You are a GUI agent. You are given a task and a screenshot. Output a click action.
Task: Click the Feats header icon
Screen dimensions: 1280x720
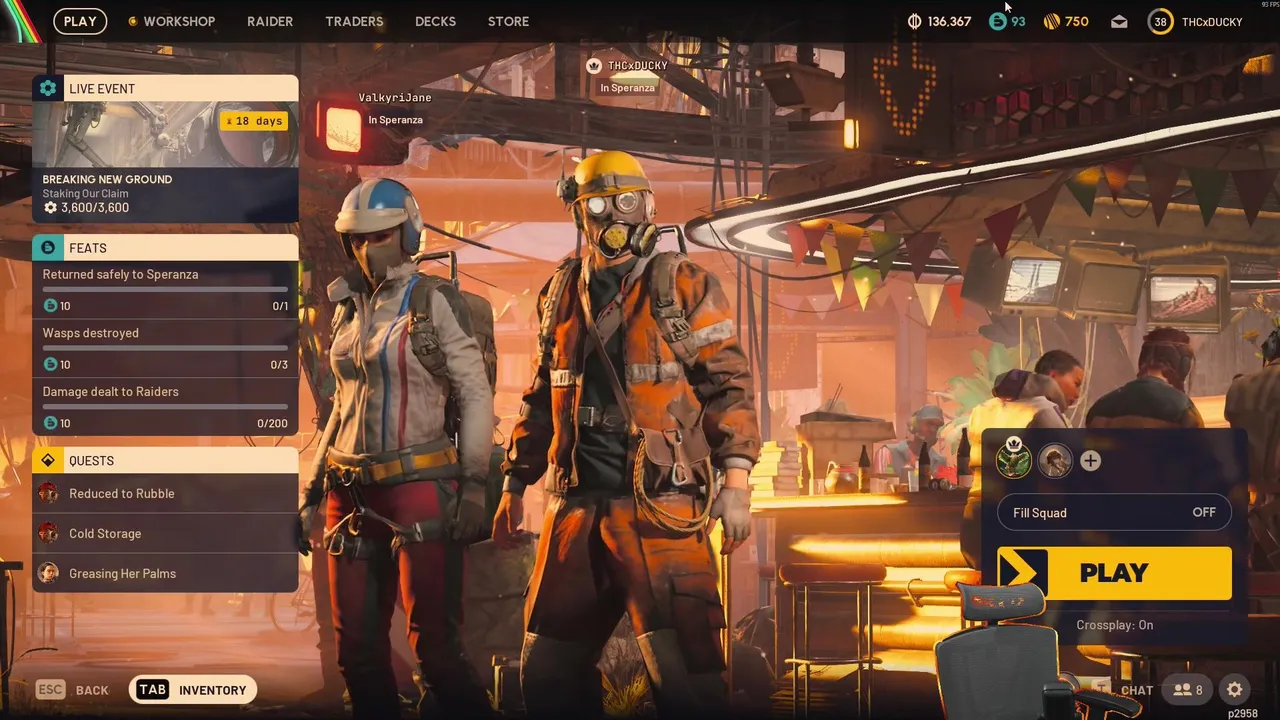coord(47,247)
